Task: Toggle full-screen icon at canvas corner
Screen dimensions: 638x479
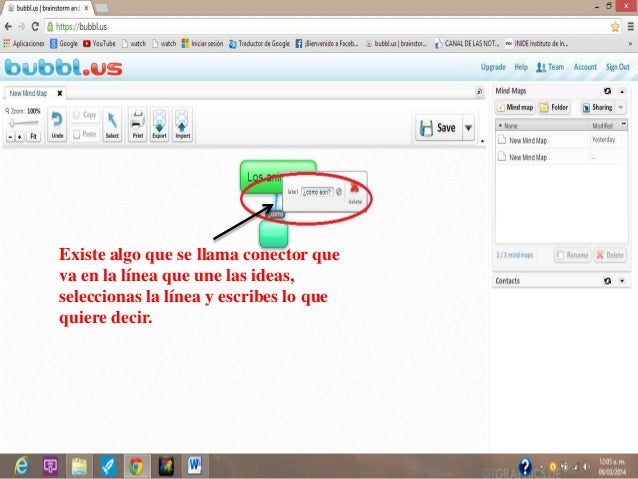Action: point(480,92)
